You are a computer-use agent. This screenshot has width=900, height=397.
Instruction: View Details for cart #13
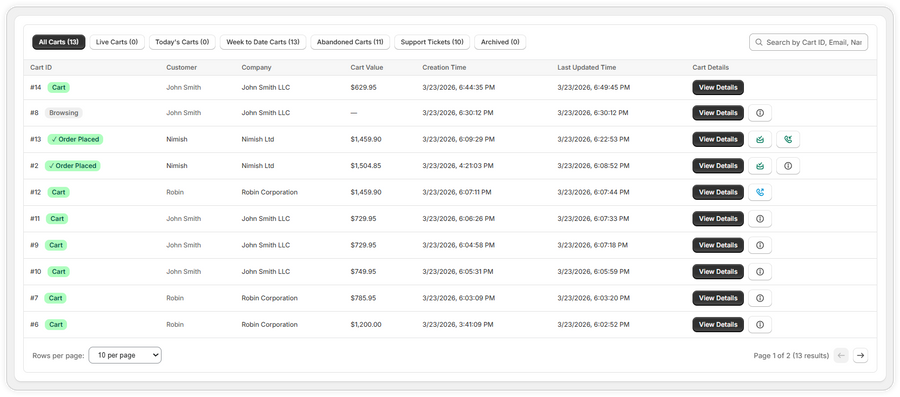pos(718,139)
